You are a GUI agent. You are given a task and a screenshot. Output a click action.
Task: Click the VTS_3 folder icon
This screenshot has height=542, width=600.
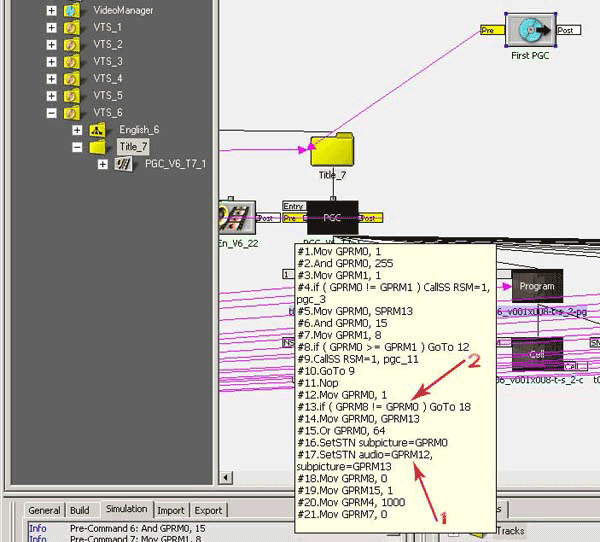coord(72,62)
